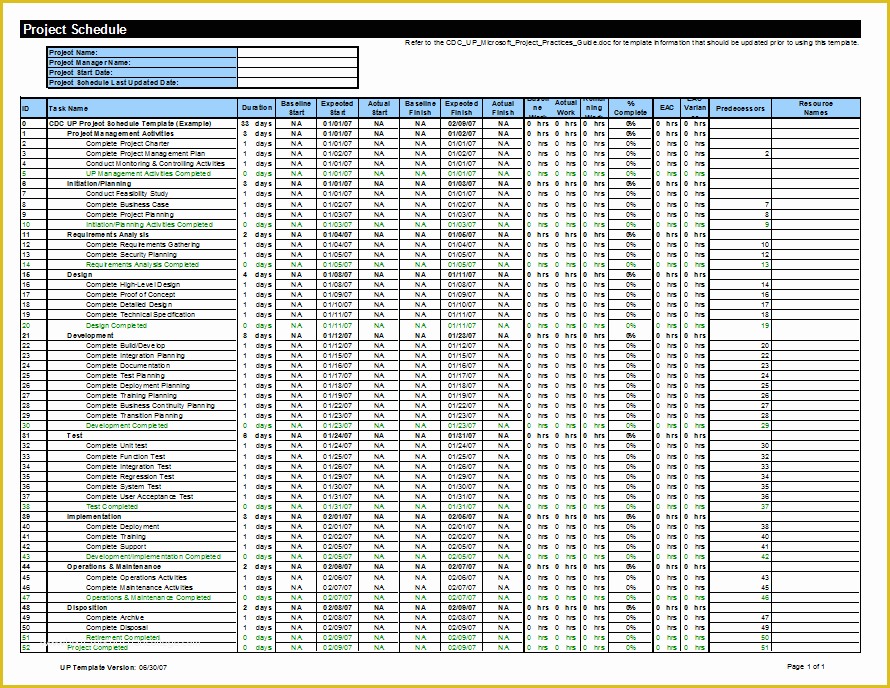The image size is (890, 688).
Task: Click green 'UP Management Activities Completed' milestone
Action: pyautogui.click(x=148, y=174)
